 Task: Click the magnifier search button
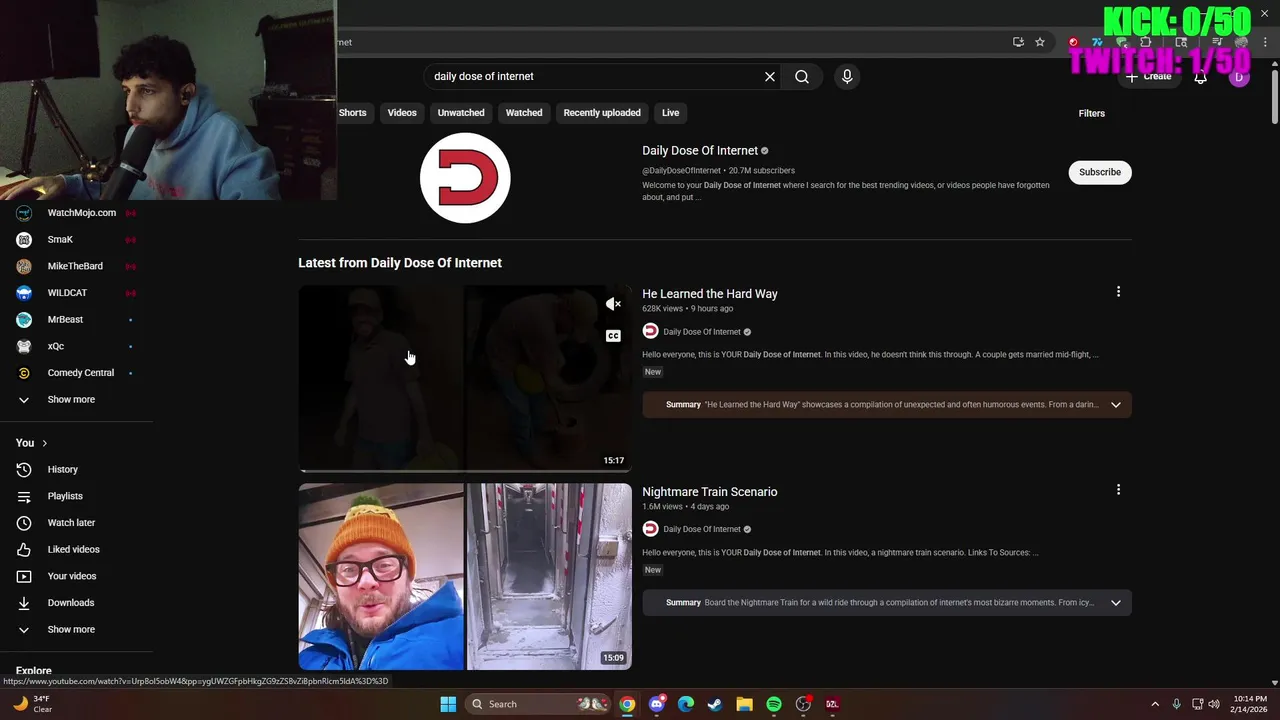(802, 76)
